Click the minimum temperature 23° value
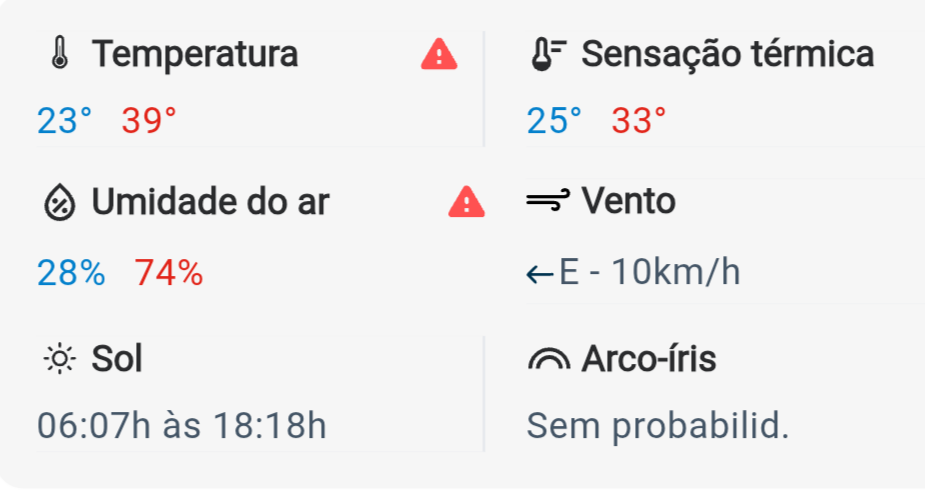Viewport: 925px width, 504px height. tap(64, 121)
